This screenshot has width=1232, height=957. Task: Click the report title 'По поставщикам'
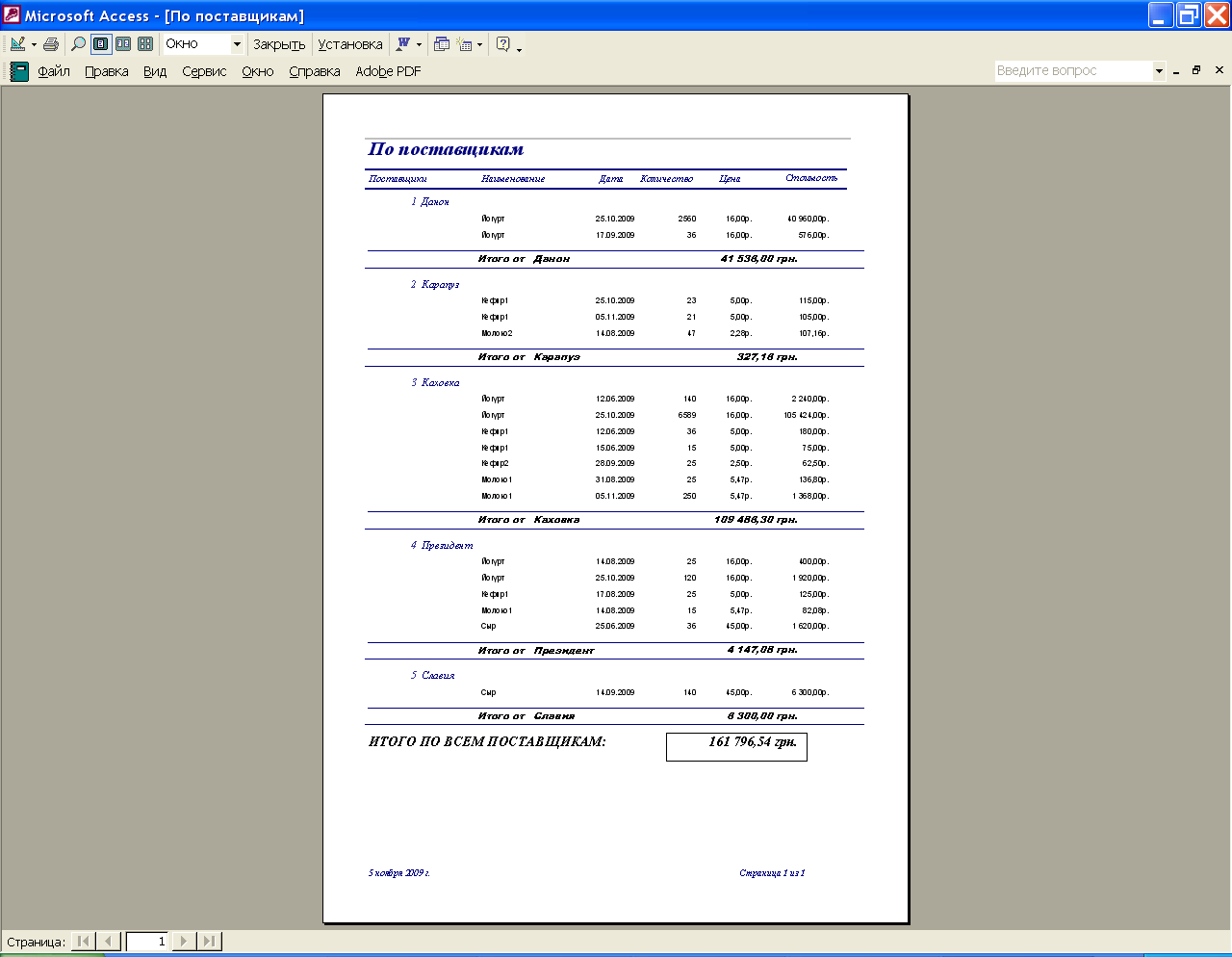tap(446, 149)
